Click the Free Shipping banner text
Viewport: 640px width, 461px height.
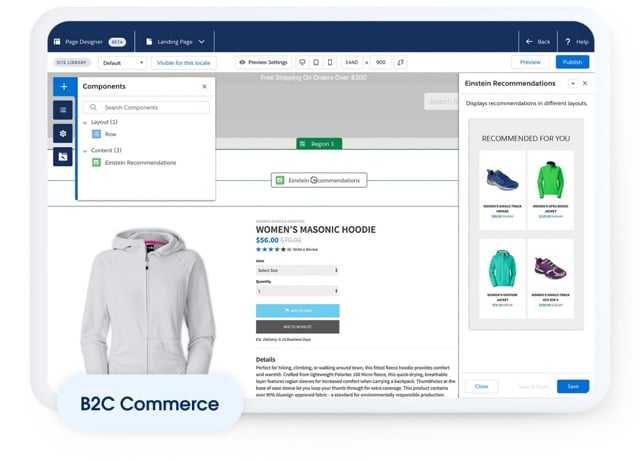313,78
